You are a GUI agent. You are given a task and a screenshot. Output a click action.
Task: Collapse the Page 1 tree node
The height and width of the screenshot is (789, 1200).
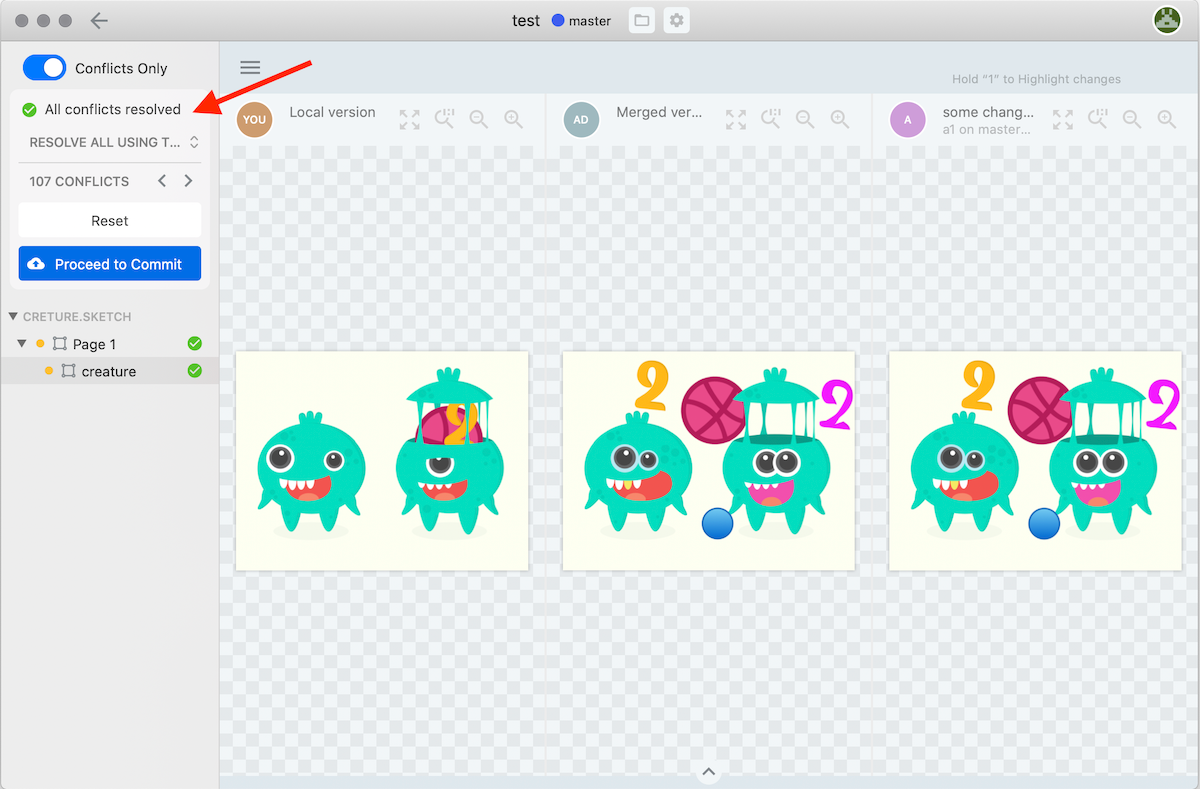coord(22,344)
